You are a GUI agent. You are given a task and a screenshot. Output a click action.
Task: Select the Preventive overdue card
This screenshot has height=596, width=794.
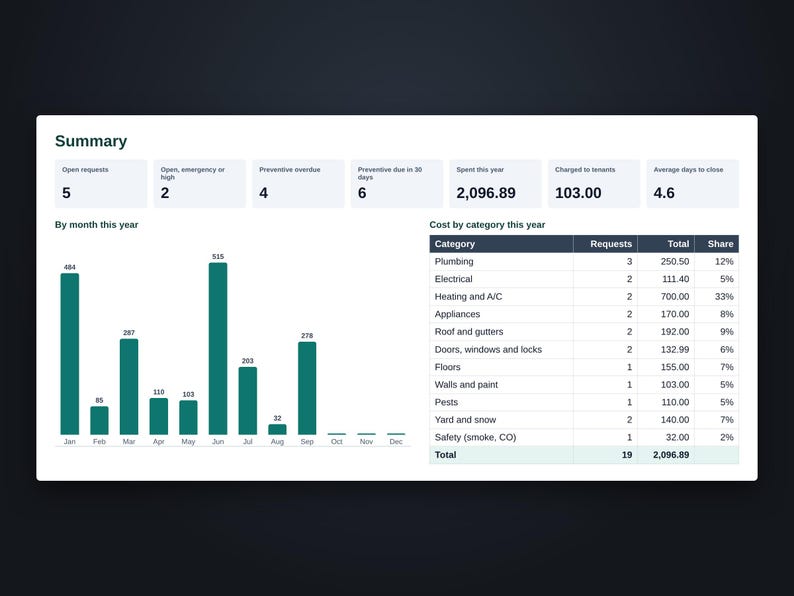298,184
